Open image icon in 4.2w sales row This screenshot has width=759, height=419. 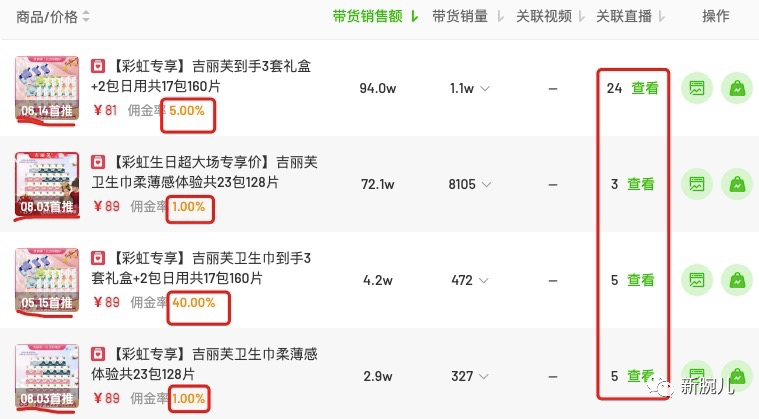coord(697,280)
